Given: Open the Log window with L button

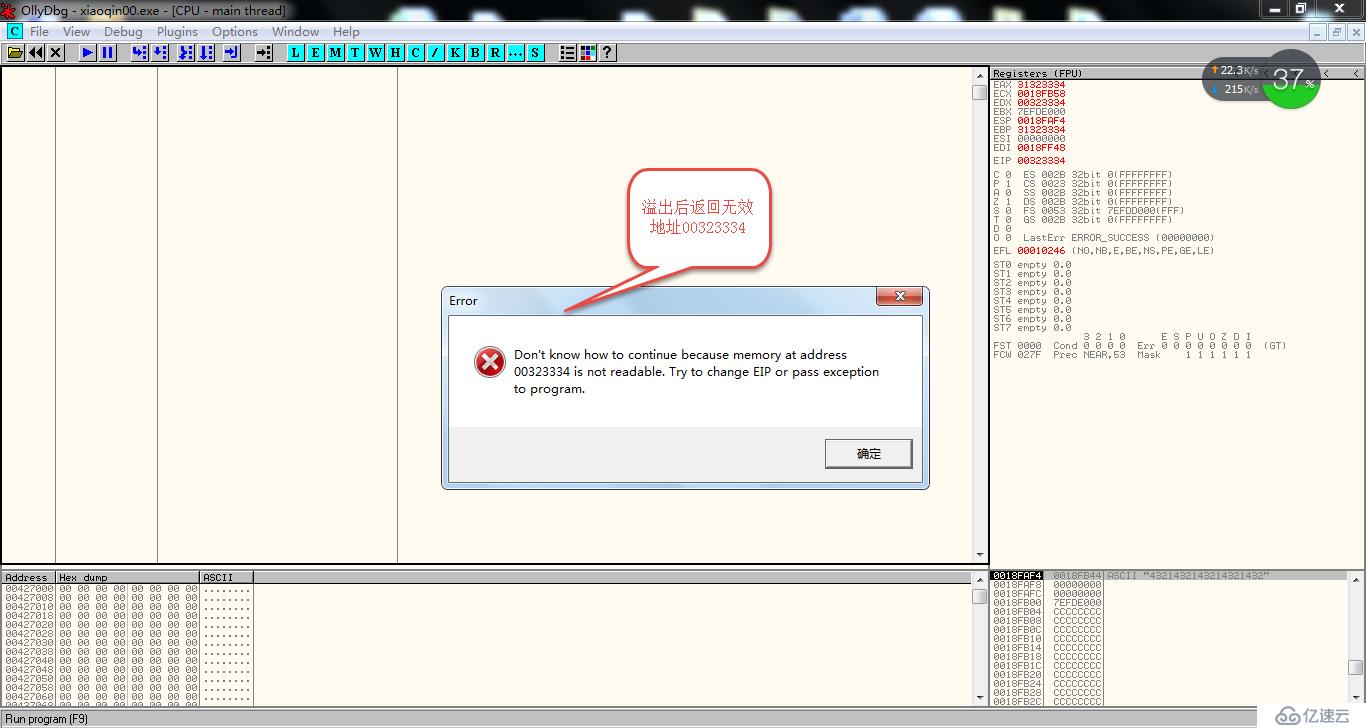Looking at the screenshot, I should coord(296,53).
